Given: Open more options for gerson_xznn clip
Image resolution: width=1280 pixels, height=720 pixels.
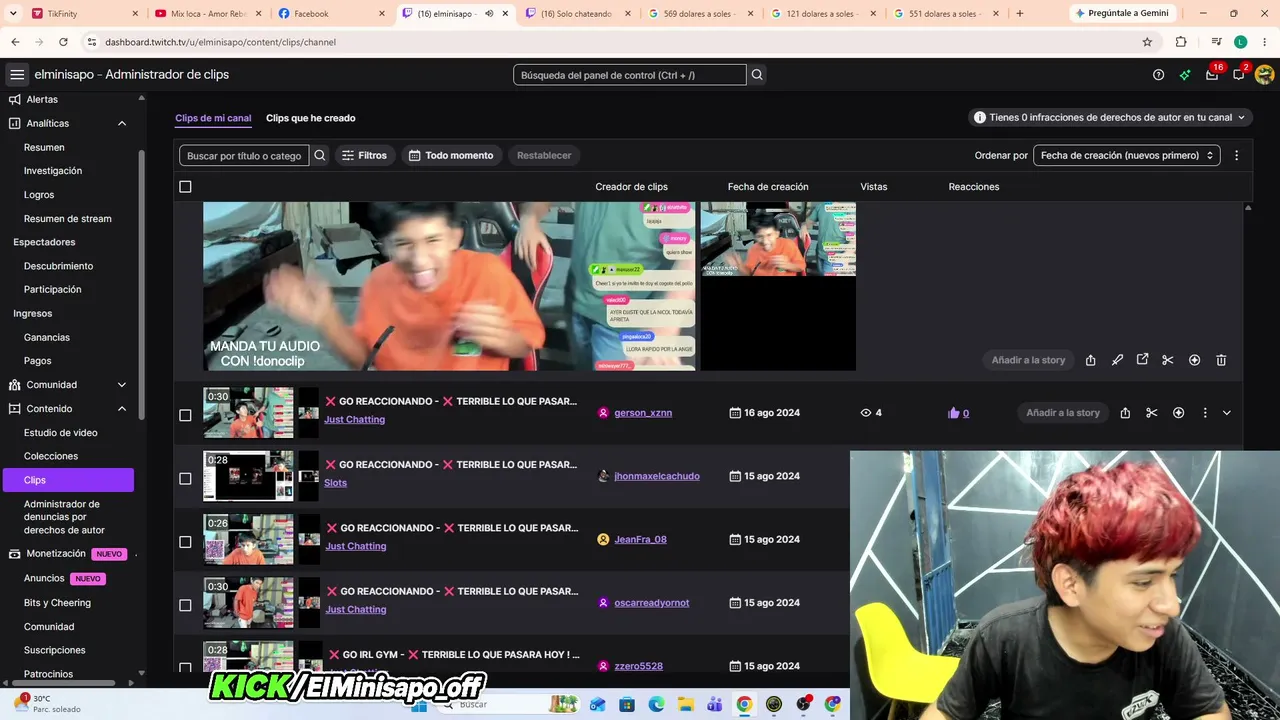Looking at the screenshot, I should [1205, 413].
